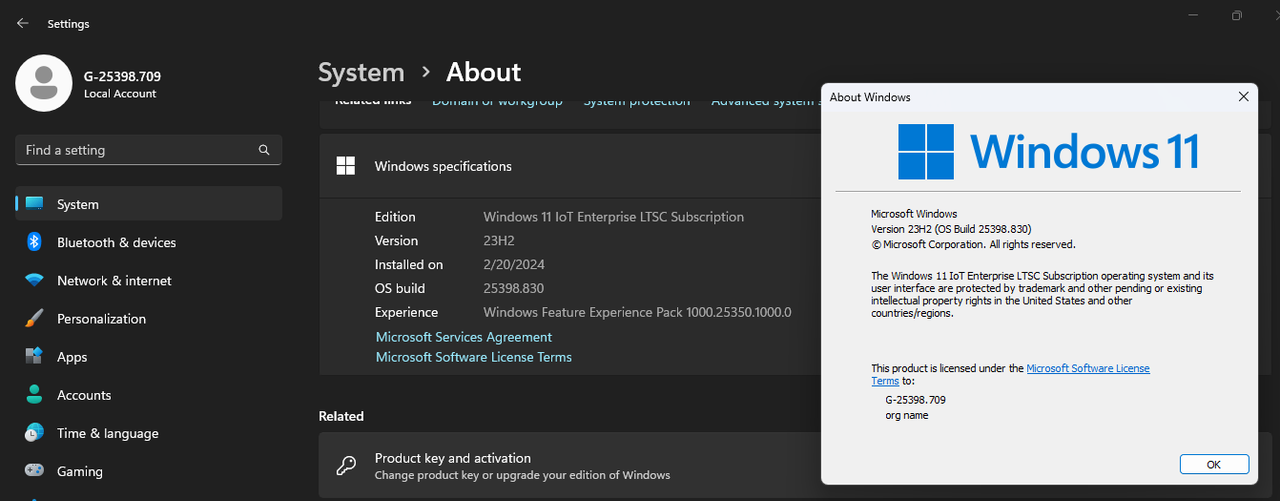Select the OS build value 25398.830
The height and width of the screenshot is (501, 1280).
pyautogui.click(x=513, y=288)
